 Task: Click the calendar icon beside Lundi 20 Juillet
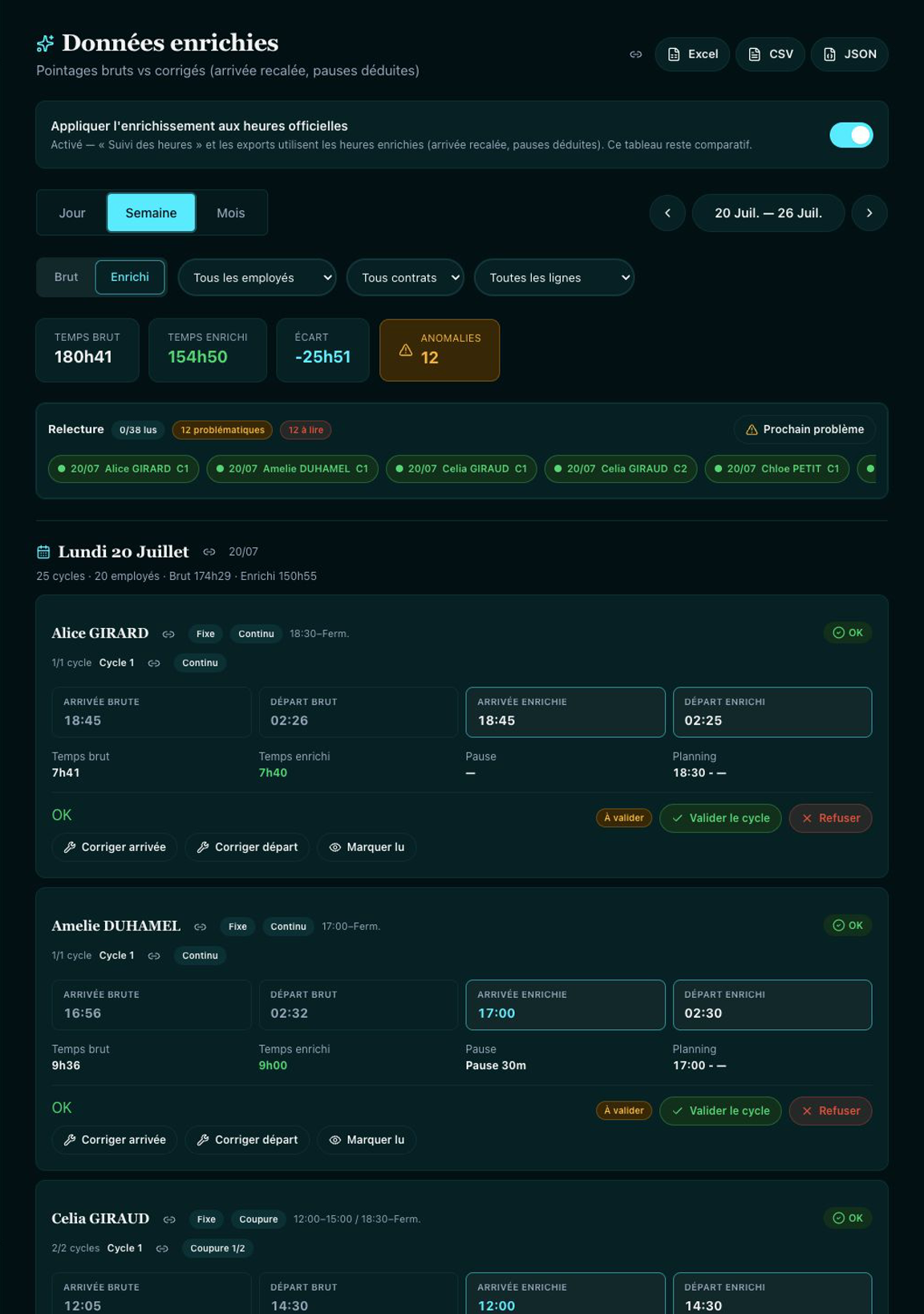click(x=43, y=552)
